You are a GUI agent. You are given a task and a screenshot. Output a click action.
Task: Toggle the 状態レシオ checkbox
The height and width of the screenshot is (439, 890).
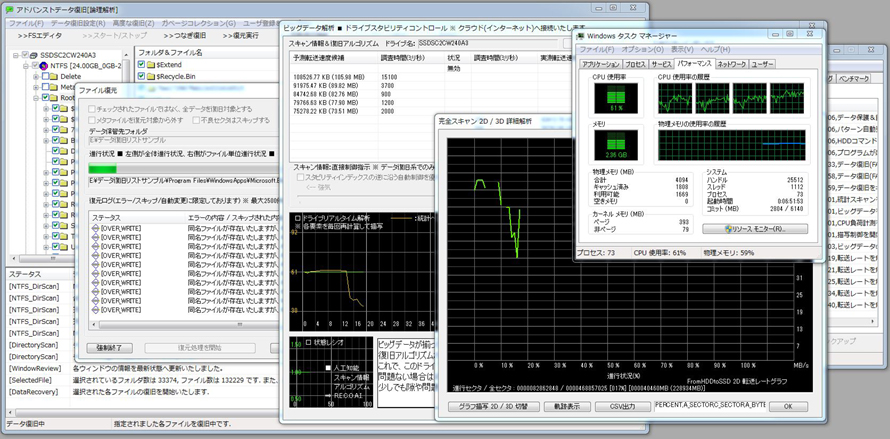[x=309, y=342]
